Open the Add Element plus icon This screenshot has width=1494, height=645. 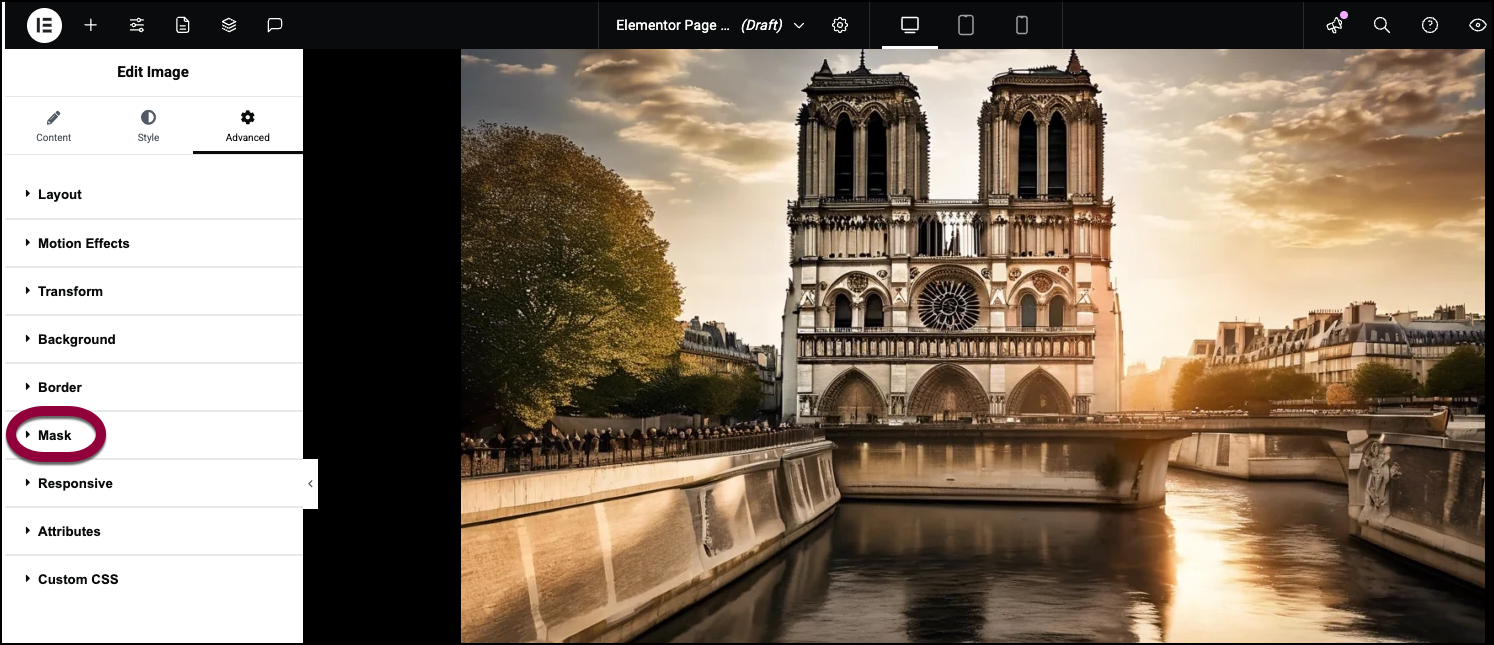[x=91, y=25]
